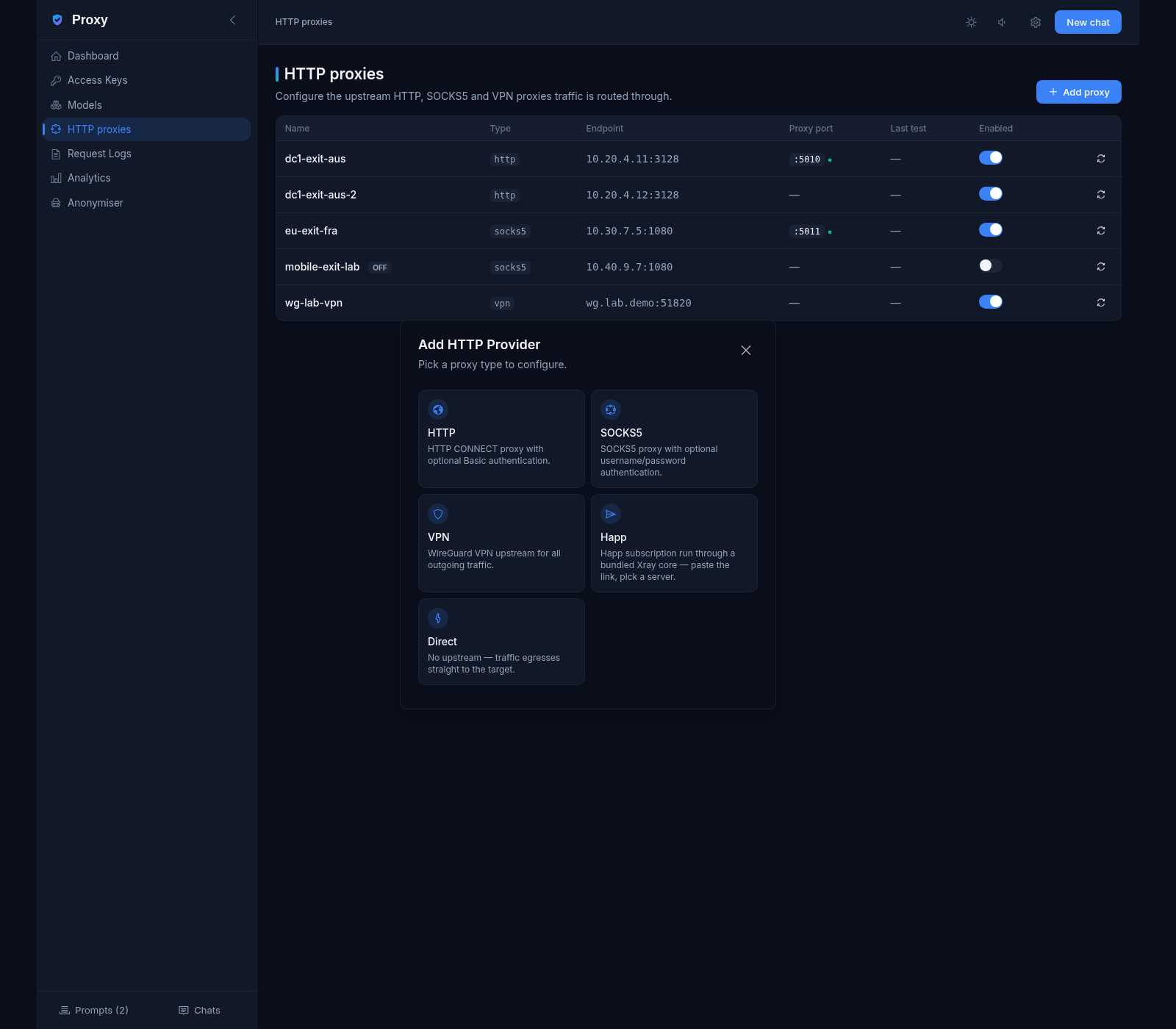This screenshot has width=1176, height=1029.
Task: Go to Access Keys page
Action: tap(147, 80)
